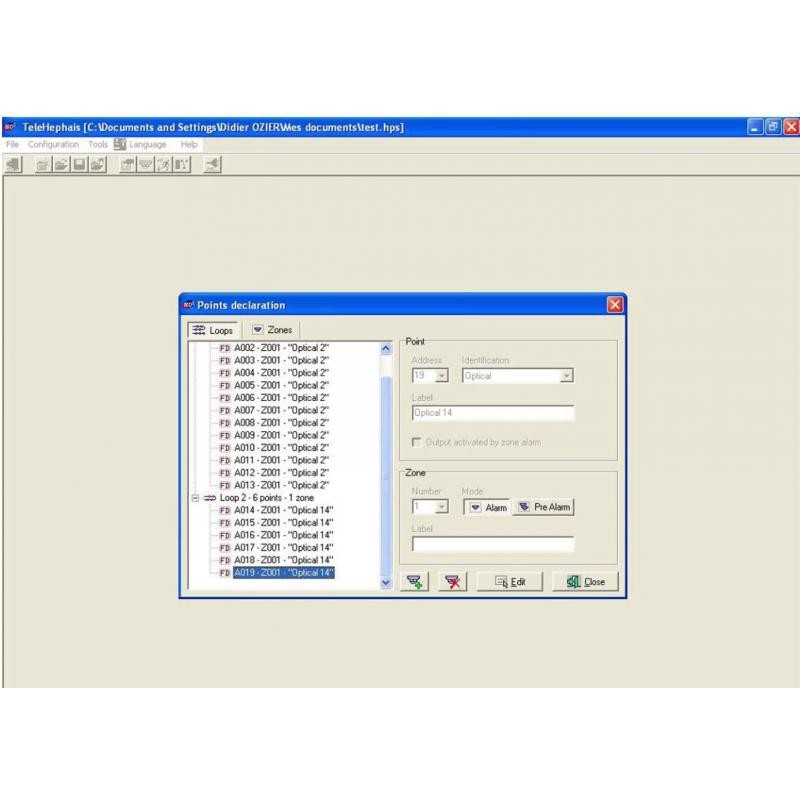Click the add point icon button

(415, 582)
